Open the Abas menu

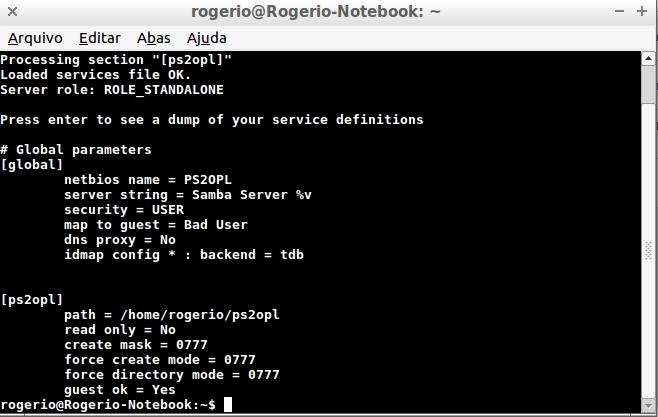[153, 38]
